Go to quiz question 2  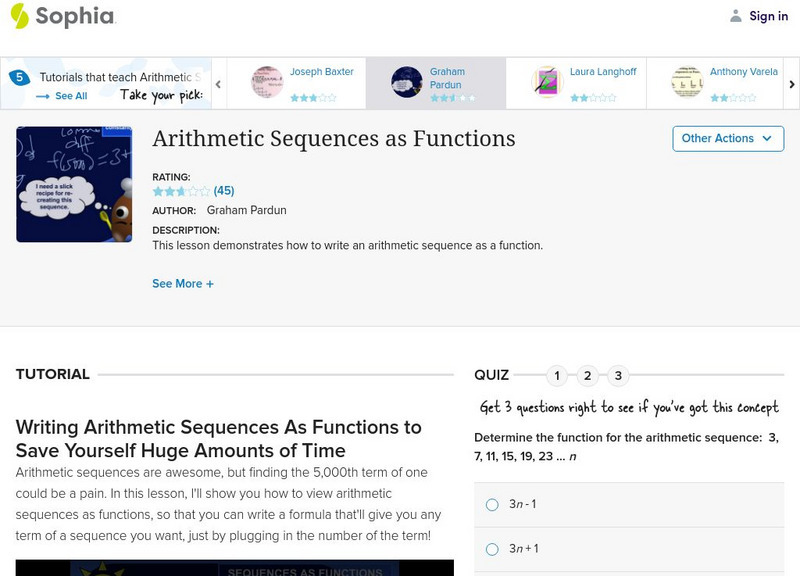tap(588, 376)
